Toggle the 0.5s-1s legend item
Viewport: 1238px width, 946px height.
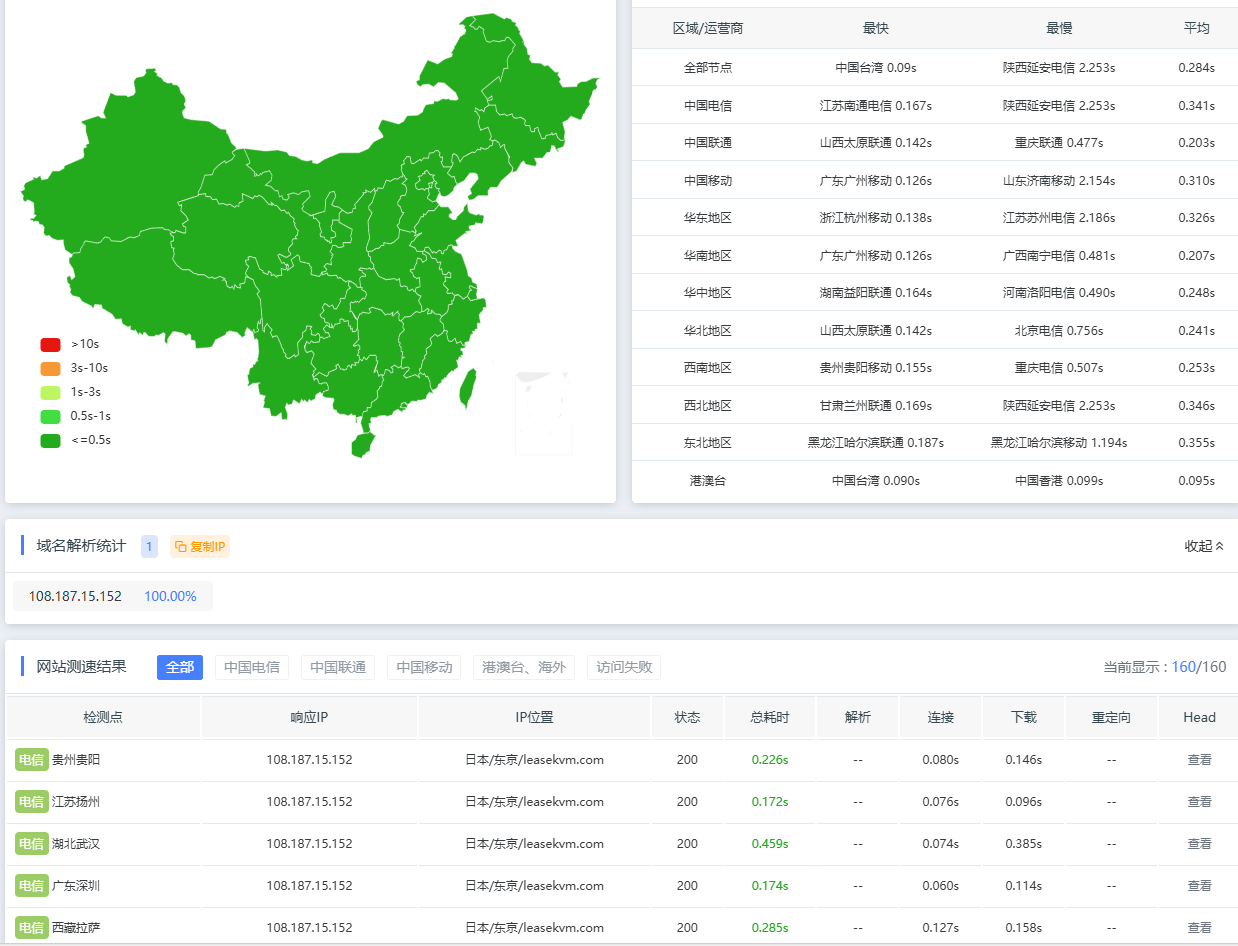(x=51, y=416)
